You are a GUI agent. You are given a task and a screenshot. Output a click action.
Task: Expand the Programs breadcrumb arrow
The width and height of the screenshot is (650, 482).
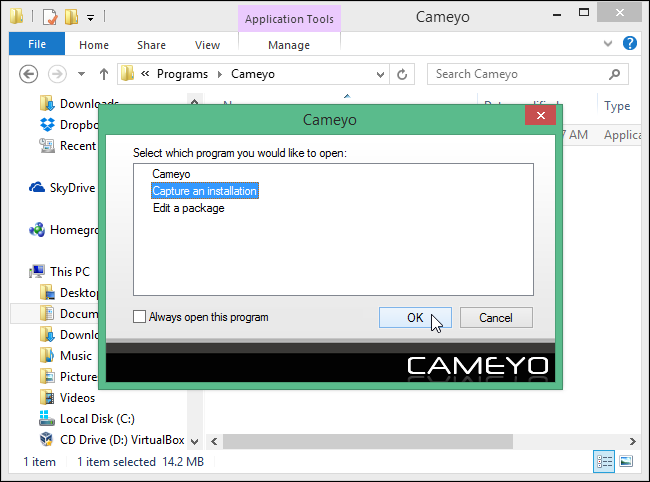pyautogui.click(x=220, y=74)
